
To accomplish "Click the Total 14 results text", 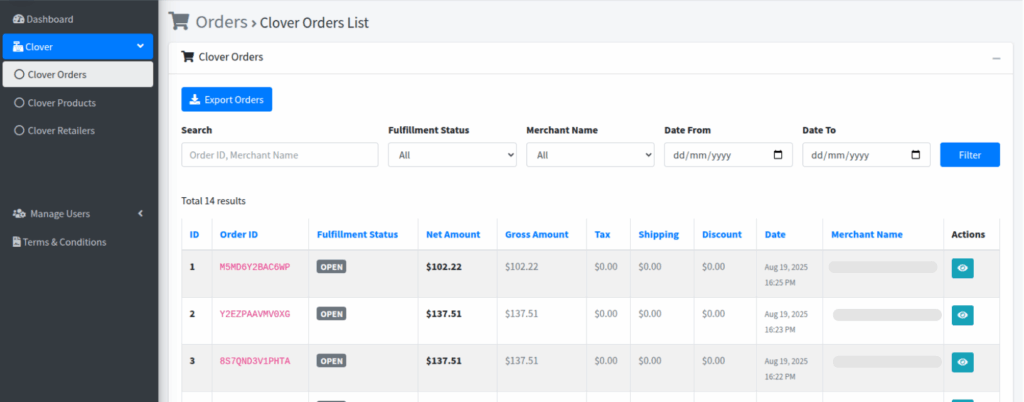I will tap(214, 201).
